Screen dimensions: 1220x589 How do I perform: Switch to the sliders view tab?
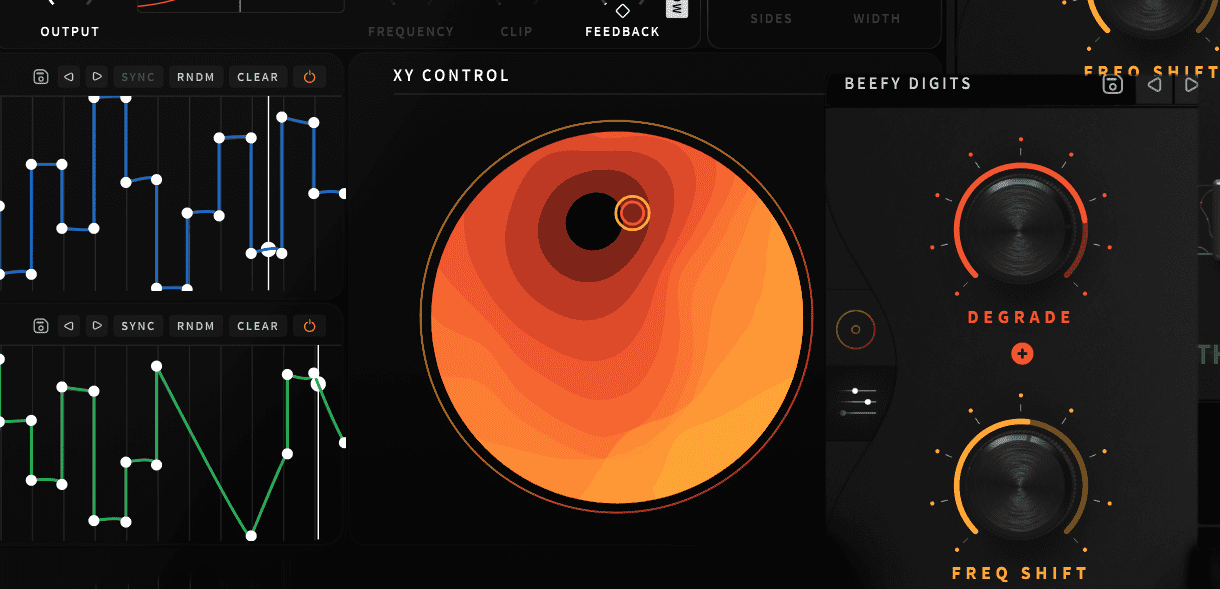coord(858,401)
